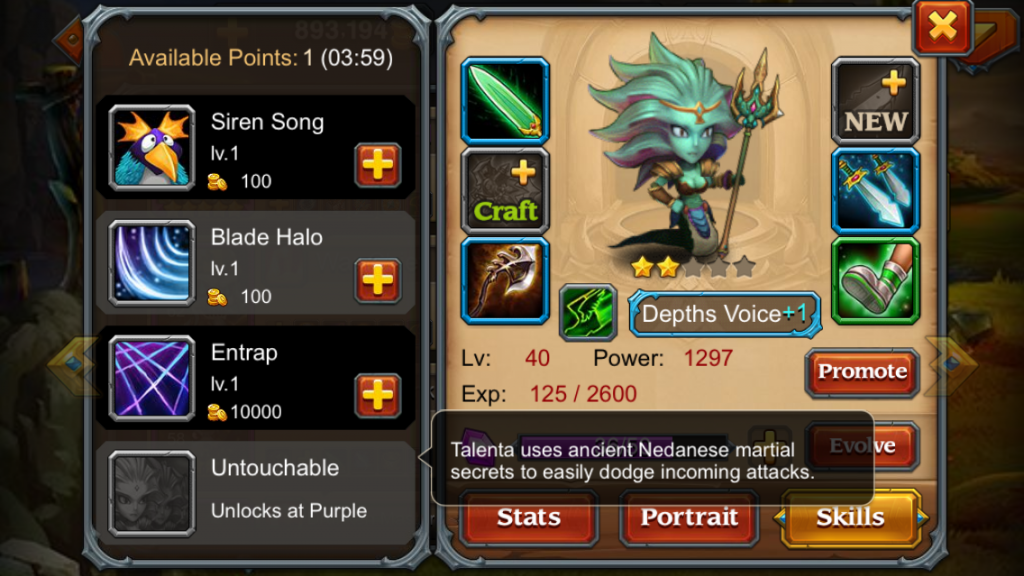Close the hero panel with X
Image resolution: width=1024 pixels, height=576 pixels.
pyautogui.click(x=943, y=27)
